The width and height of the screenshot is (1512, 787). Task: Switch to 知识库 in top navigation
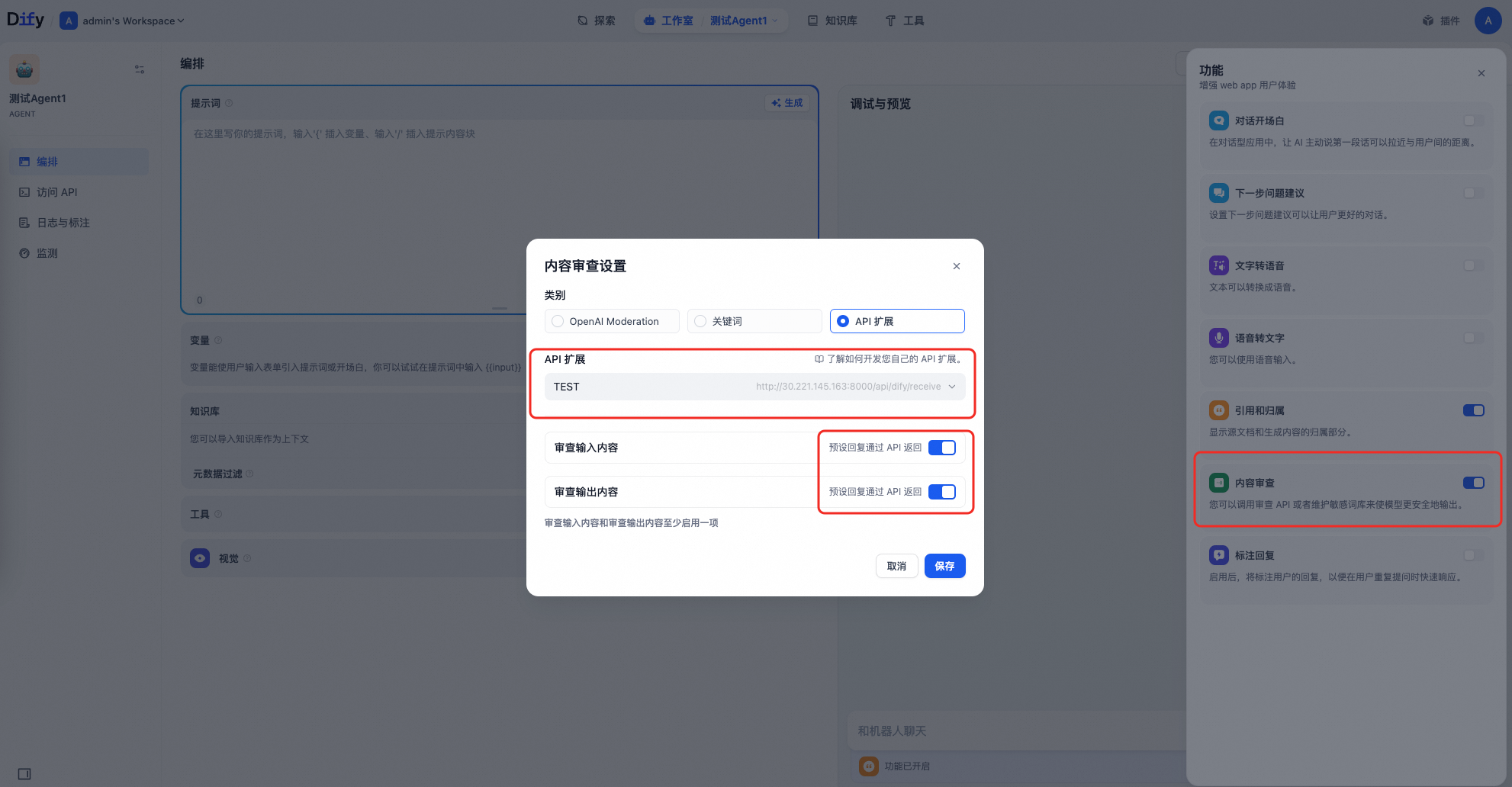833,21
